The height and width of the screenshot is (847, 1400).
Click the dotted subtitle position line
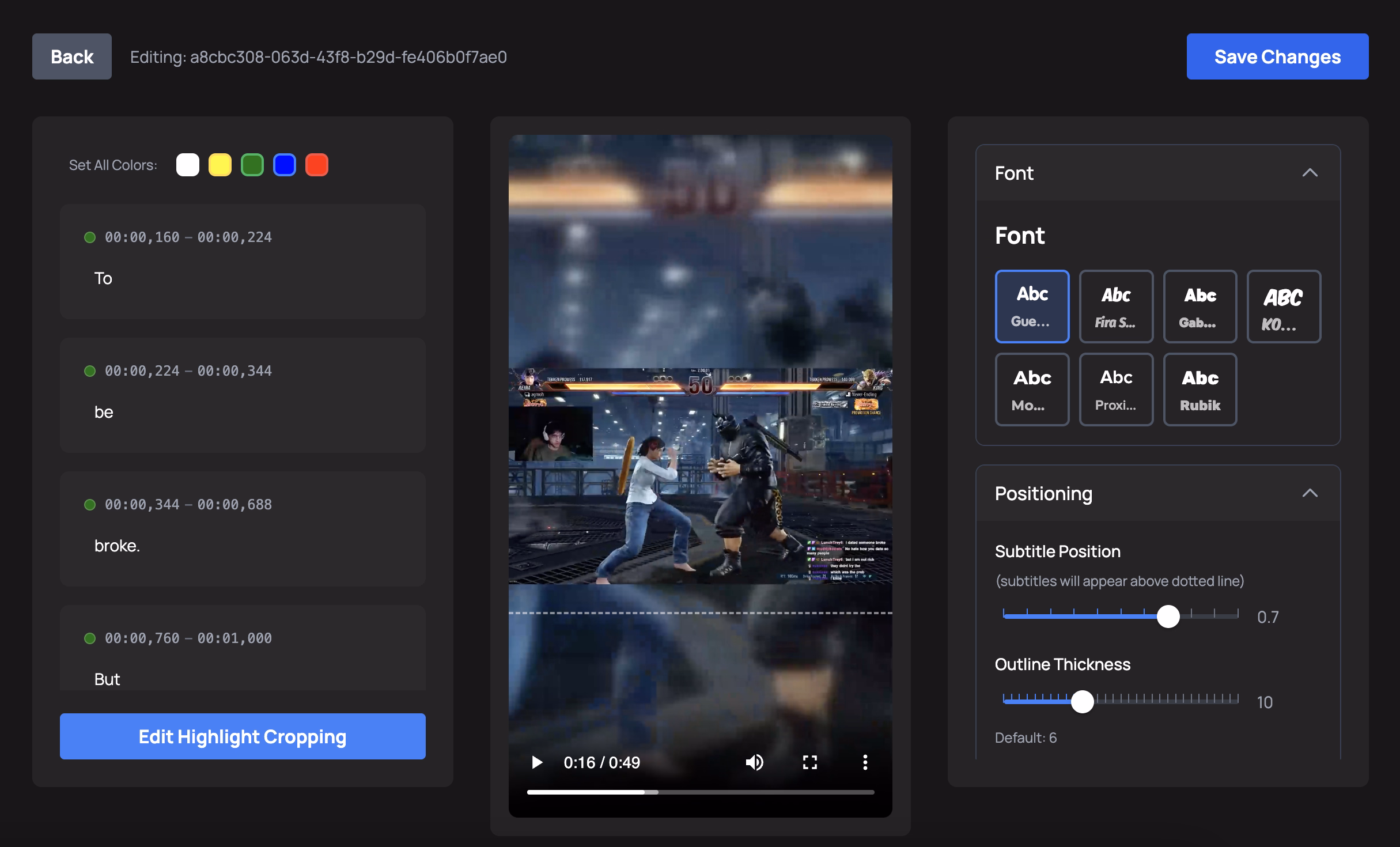[701, 612]
